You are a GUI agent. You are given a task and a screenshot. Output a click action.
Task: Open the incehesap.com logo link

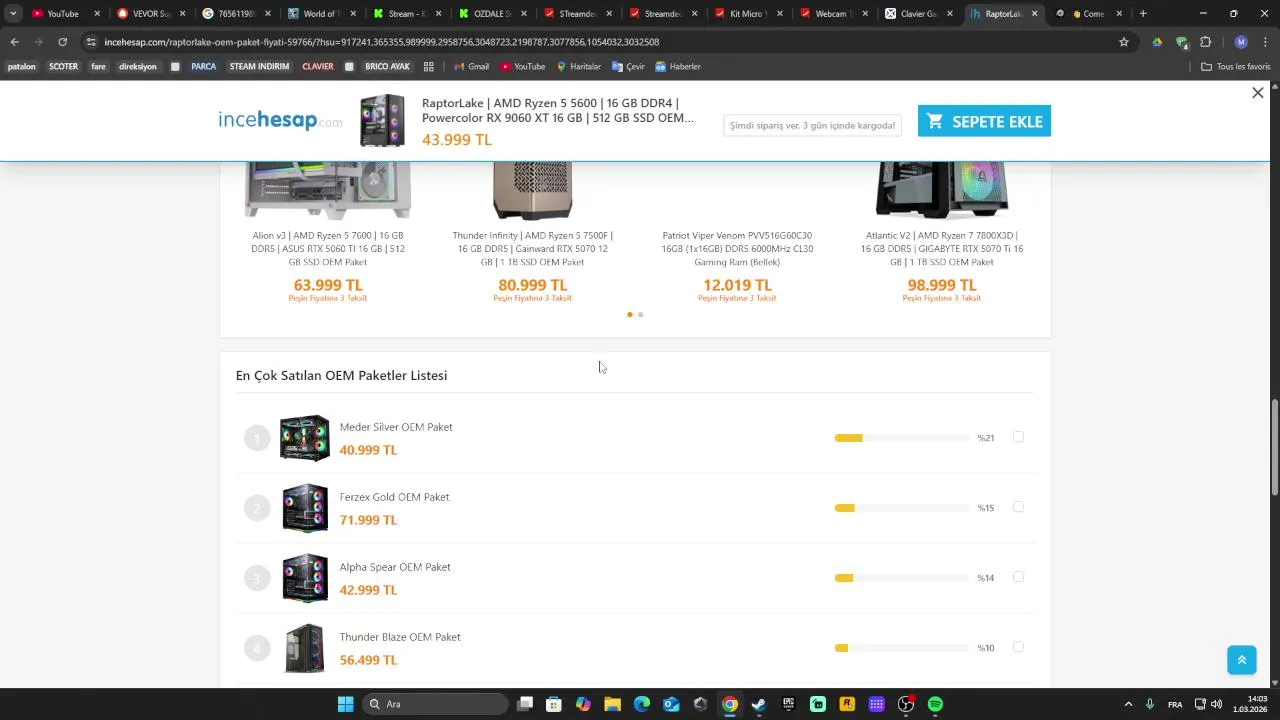(280, 121)
